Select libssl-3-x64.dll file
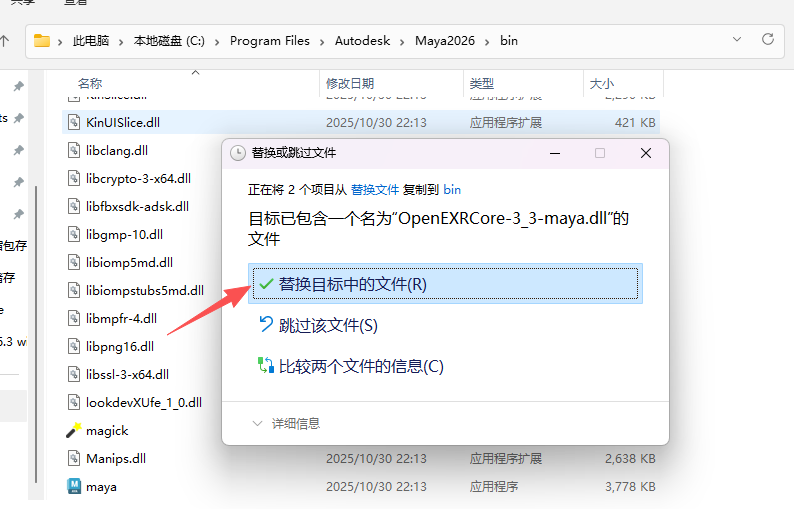 [127, 374]
